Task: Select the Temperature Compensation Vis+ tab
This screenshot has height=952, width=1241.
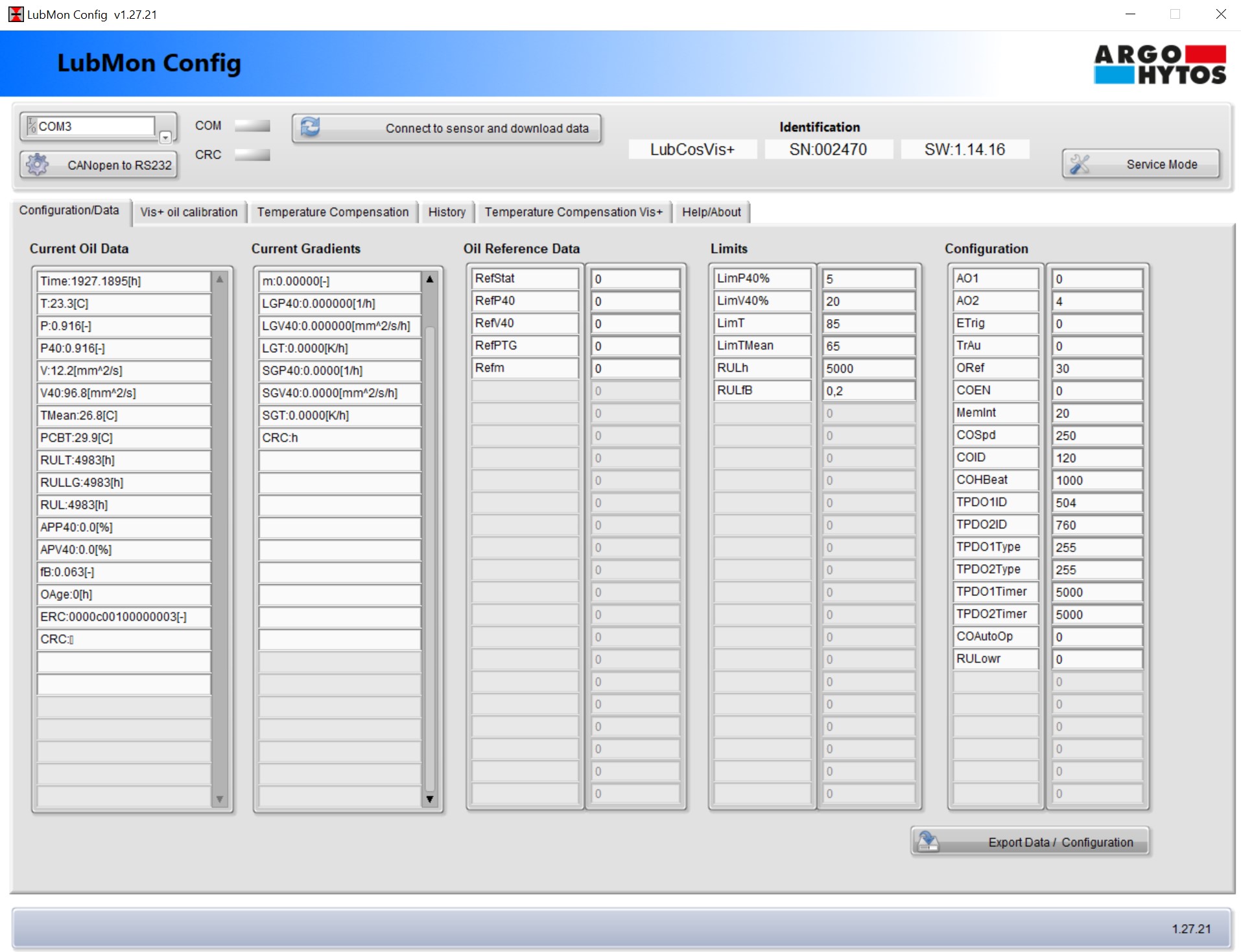Action: pos(573,212)
